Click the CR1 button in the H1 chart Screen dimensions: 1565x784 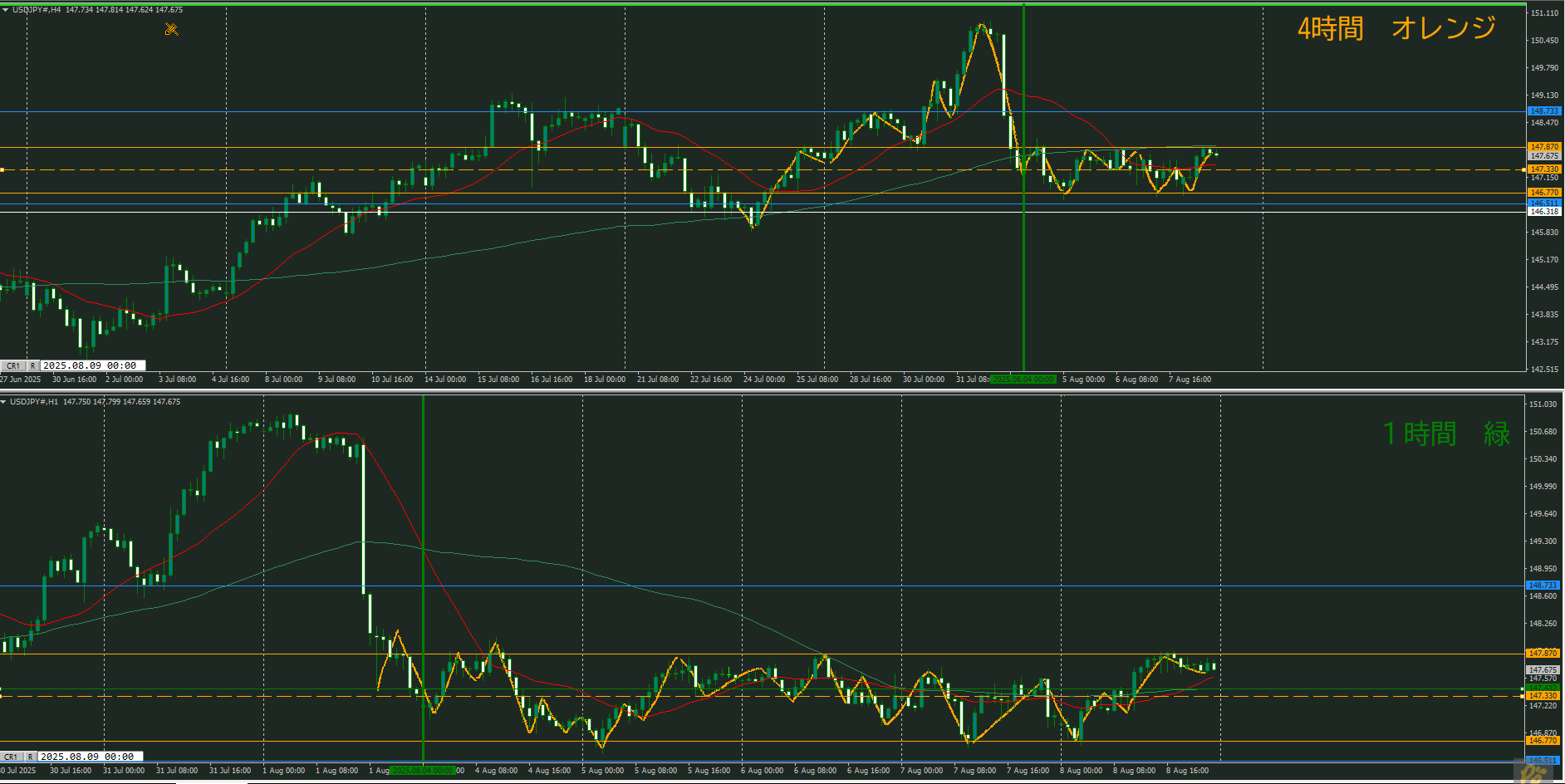click(12, 757)
